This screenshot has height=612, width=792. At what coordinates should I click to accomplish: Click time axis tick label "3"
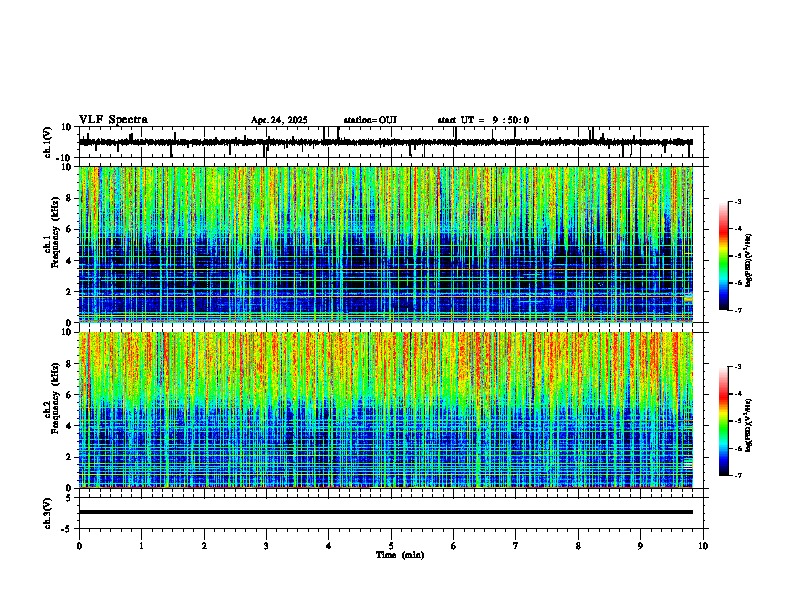point(266,546)
